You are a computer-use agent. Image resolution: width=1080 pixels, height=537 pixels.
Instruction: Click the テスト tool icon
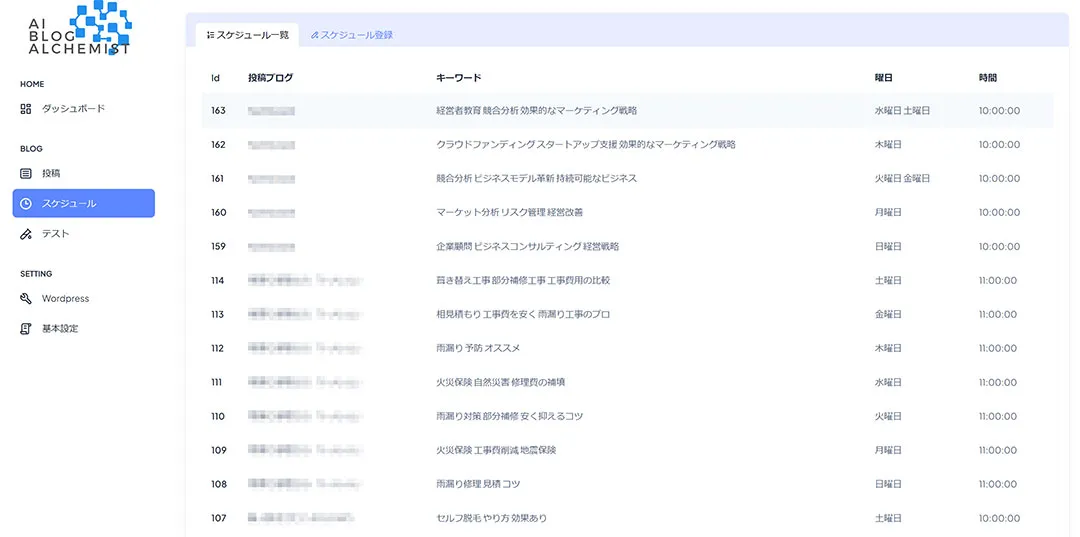[26, 234]
